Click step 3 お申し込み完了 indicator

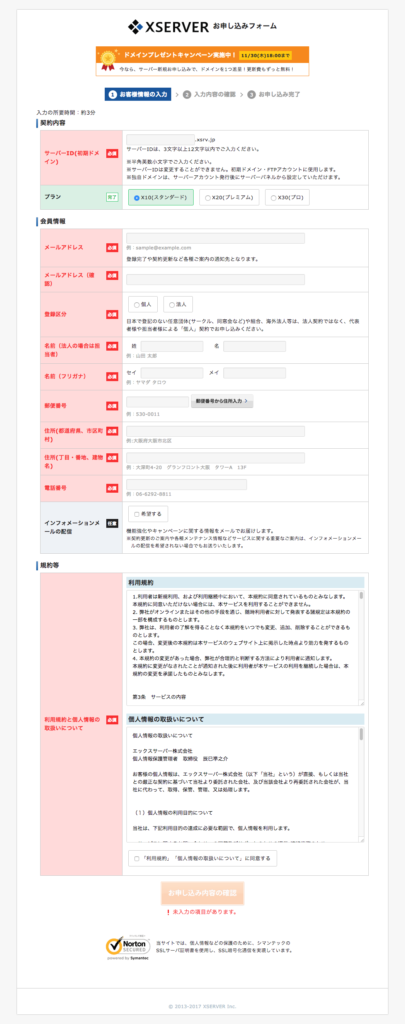273,94
